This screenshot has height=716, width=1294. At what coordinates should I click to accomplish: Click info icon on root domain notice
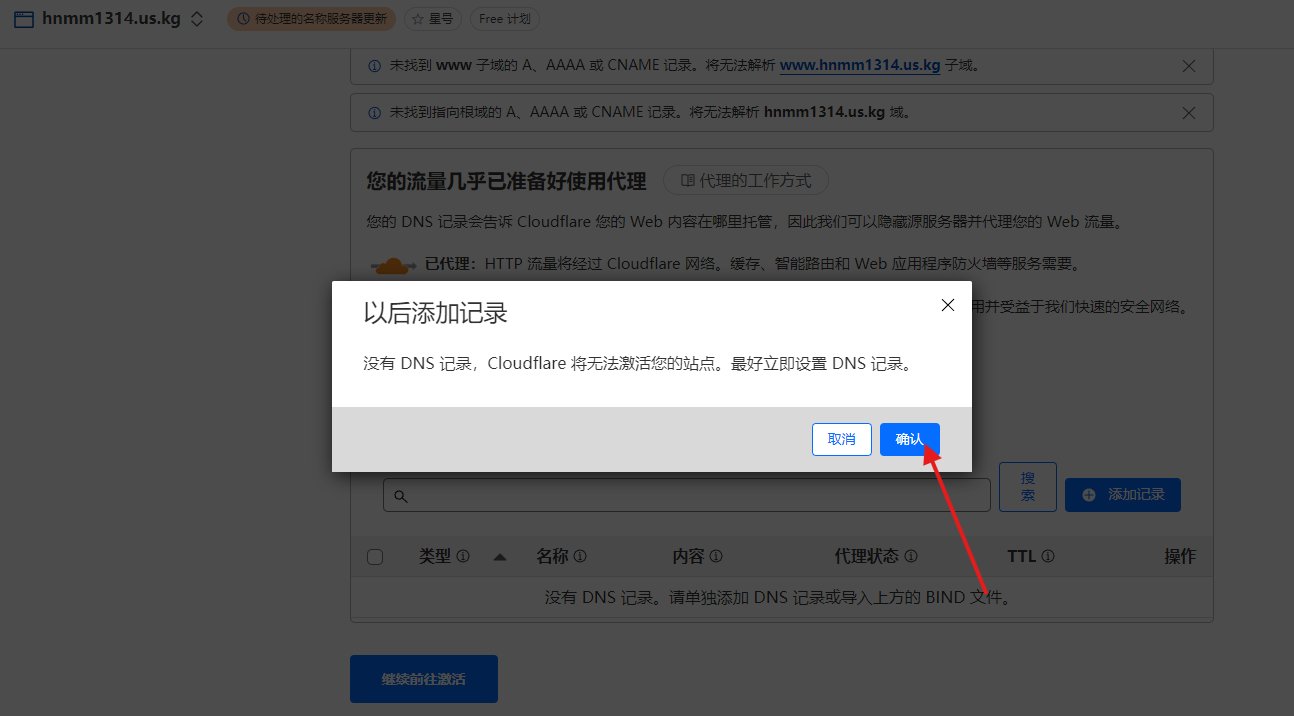374,112
